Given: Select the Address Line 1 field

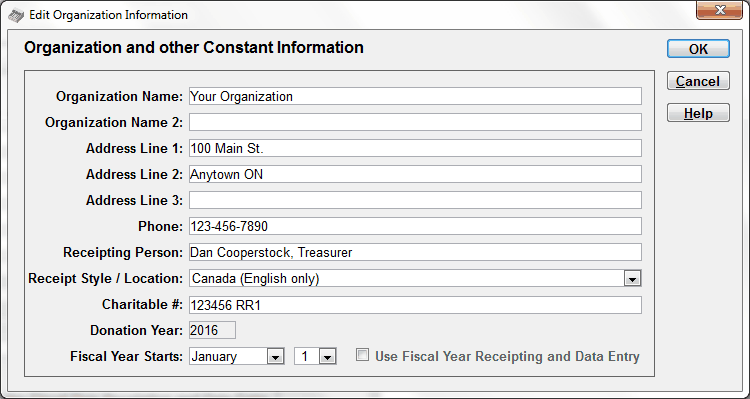Looking at the screenshot, I should pos(415,148).
